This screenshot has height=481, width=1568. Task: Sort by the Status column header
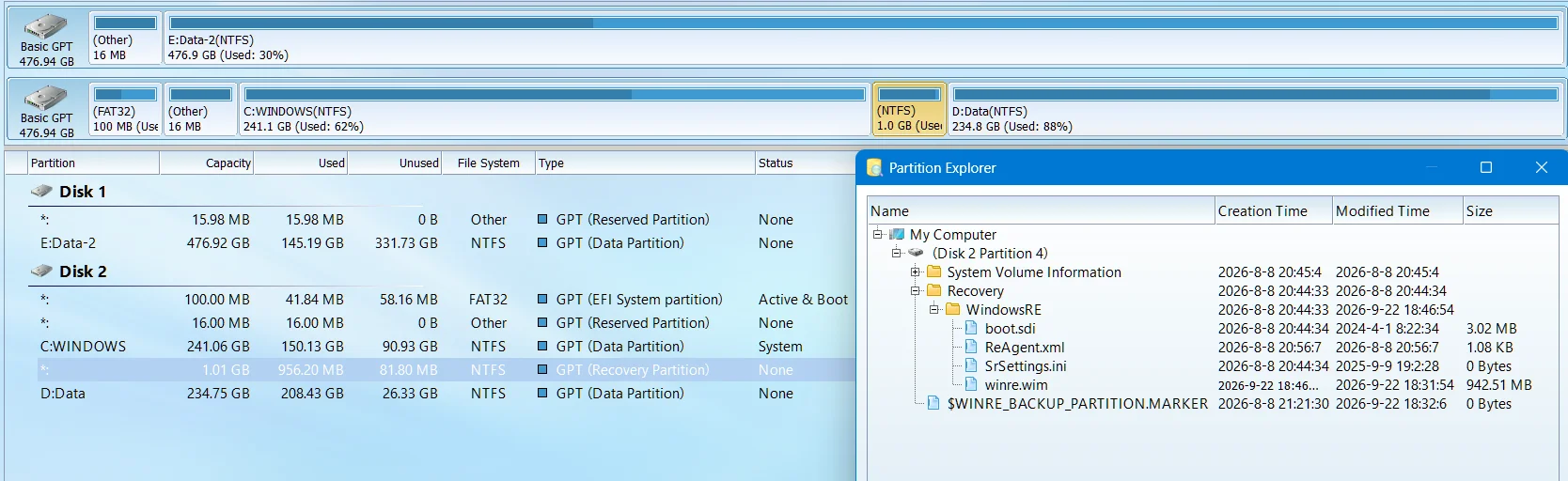(x=805, y=163)
